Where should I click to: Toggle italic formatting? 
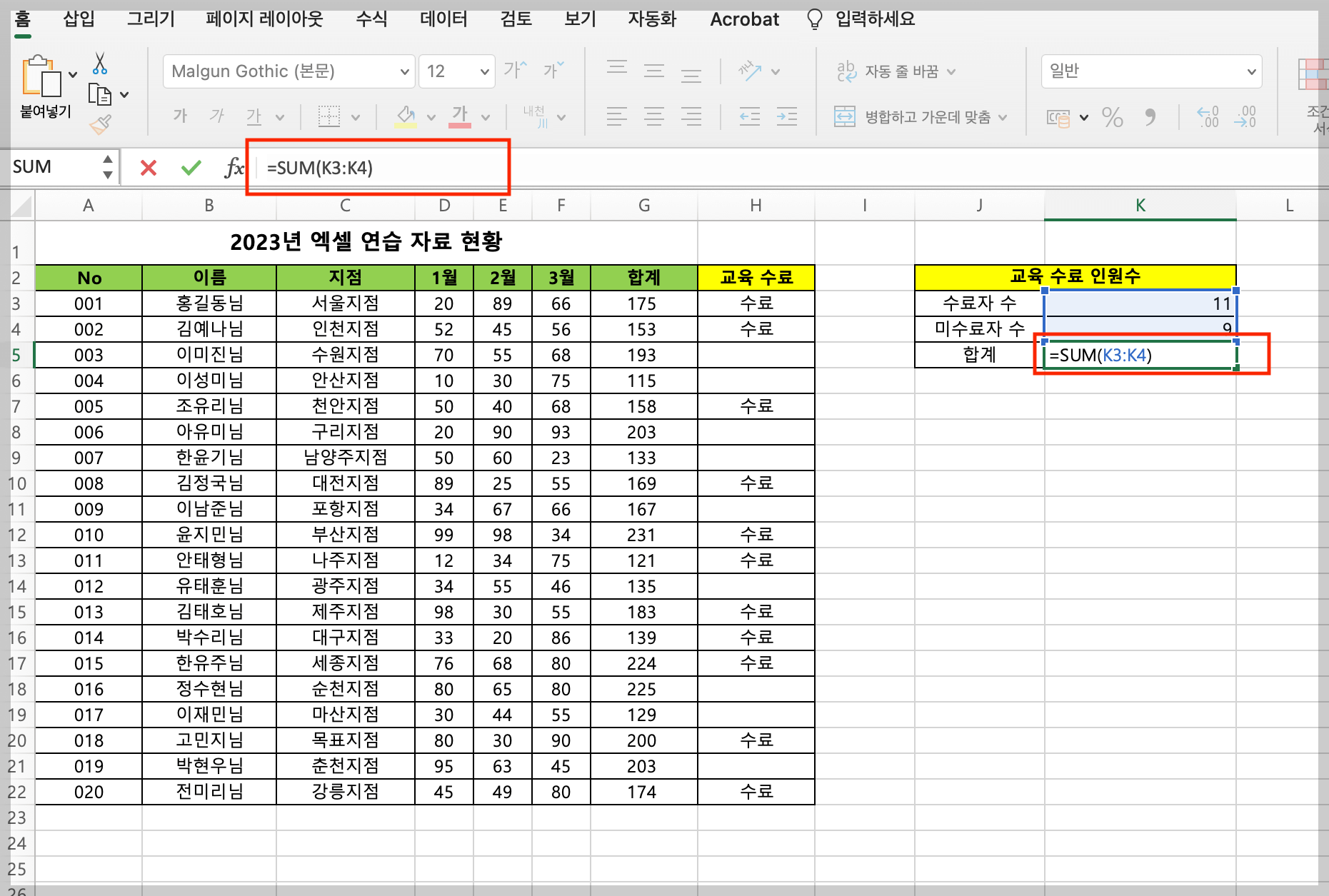point(216,116)
